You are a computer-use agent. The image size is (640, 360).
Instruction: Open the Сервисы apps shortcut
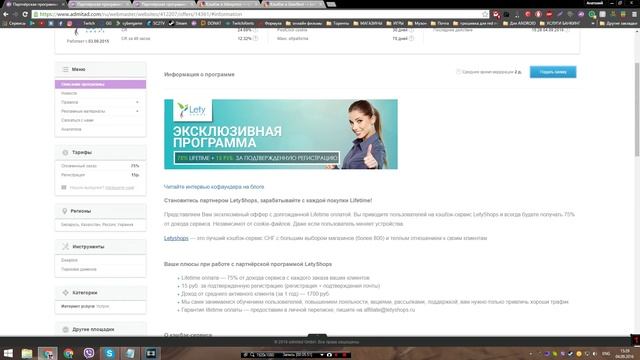14,23
